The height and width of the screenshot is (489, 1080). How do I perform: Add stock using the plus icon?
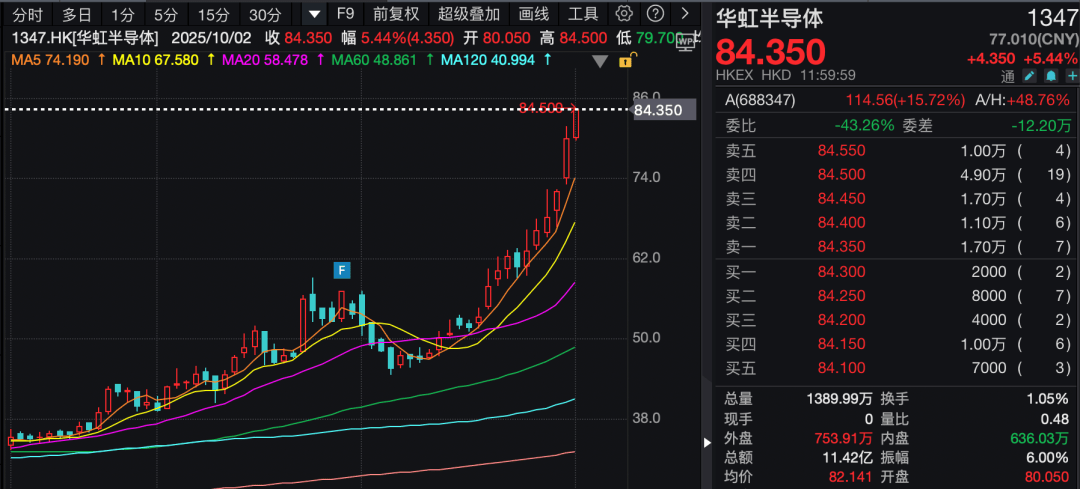point(1070,76)
